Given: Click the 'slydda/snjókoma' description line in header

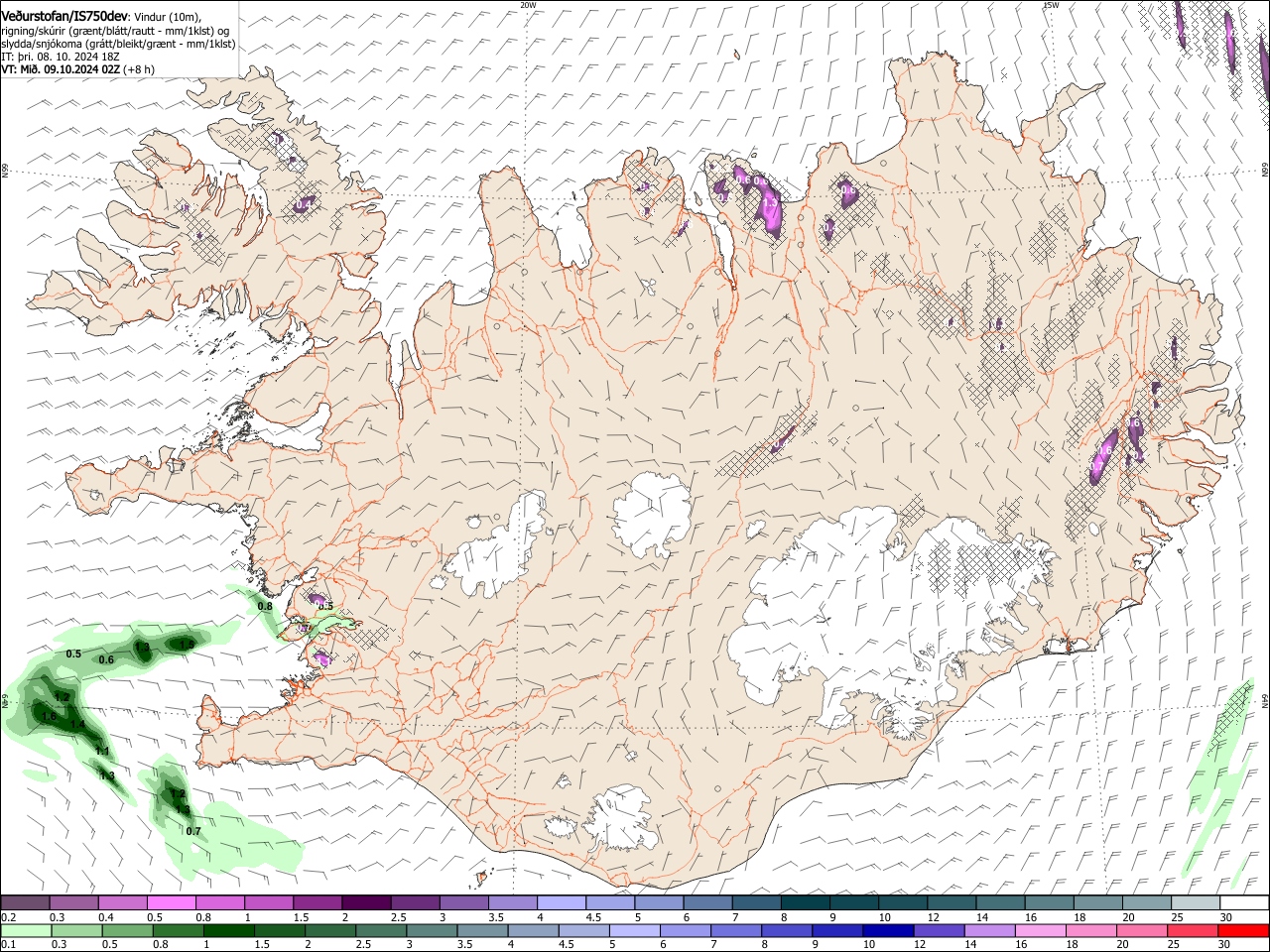Looking at the screenshot, I should click(118, 44).
